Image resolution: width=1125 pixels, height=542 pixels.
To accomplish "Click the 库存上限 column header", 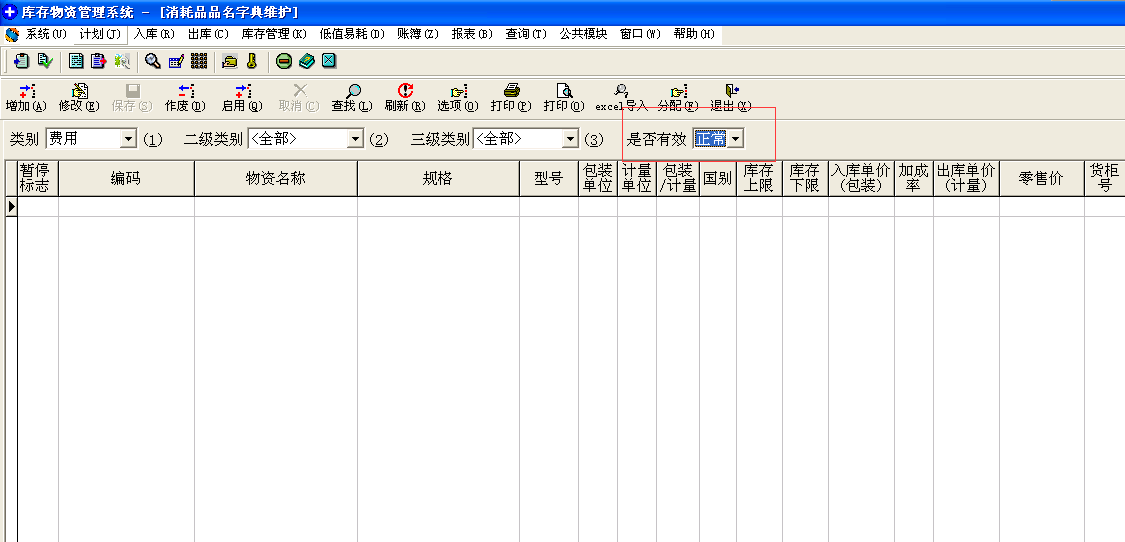I will tap(759, 179).
